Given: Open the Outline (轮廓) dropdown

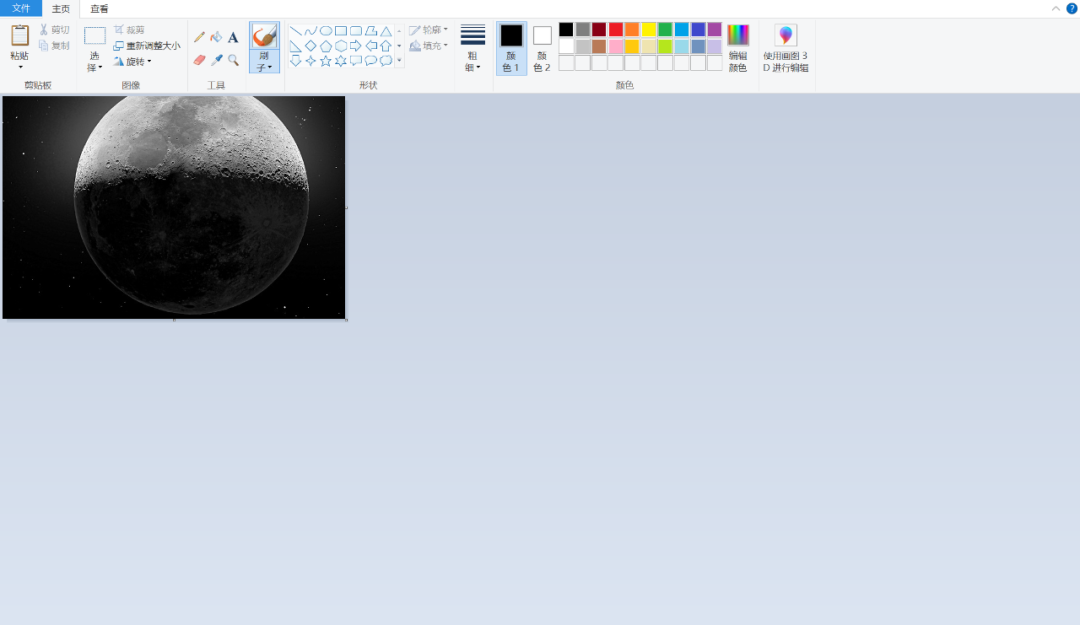Looking at the screenshot, I should tap(428, 30).
